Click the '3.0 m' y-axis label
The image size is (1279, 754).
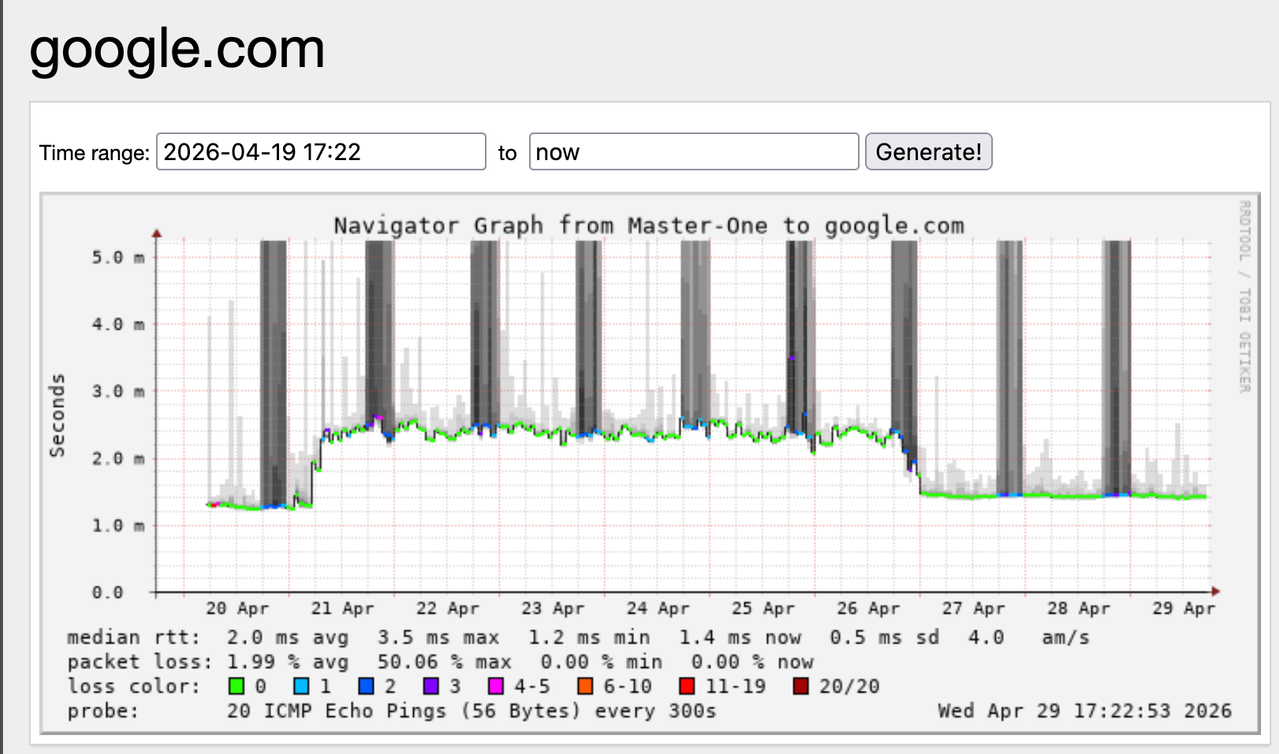click(117, 391)
